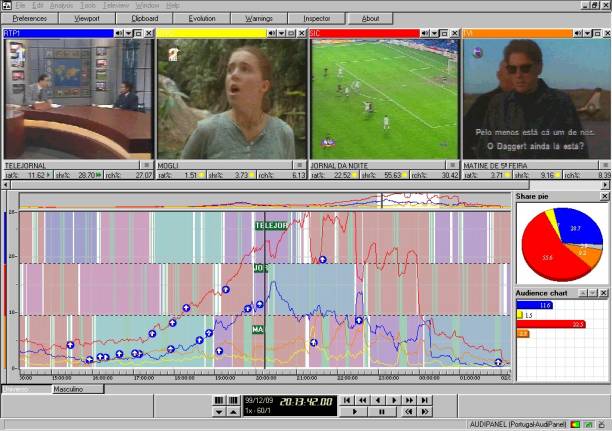Click first vertical bars icon beside timecode
The image size is (612, 431).
(x=219, y=400)
